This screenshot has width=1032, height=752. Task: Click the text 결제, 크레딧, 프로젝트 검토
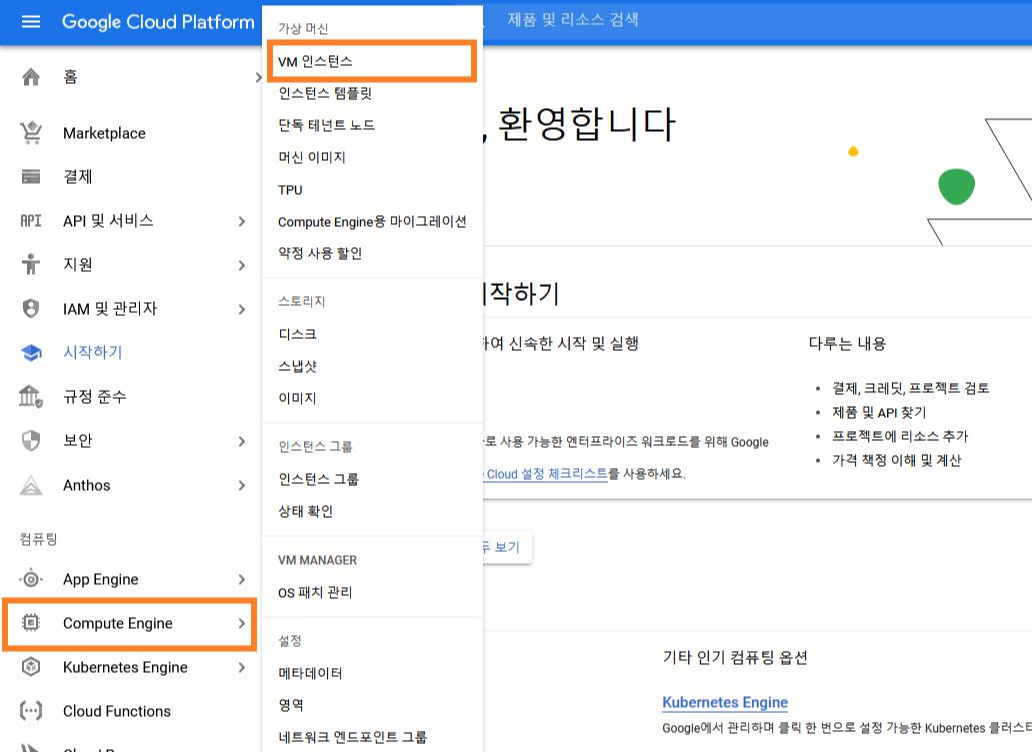[x=911, y=388]
